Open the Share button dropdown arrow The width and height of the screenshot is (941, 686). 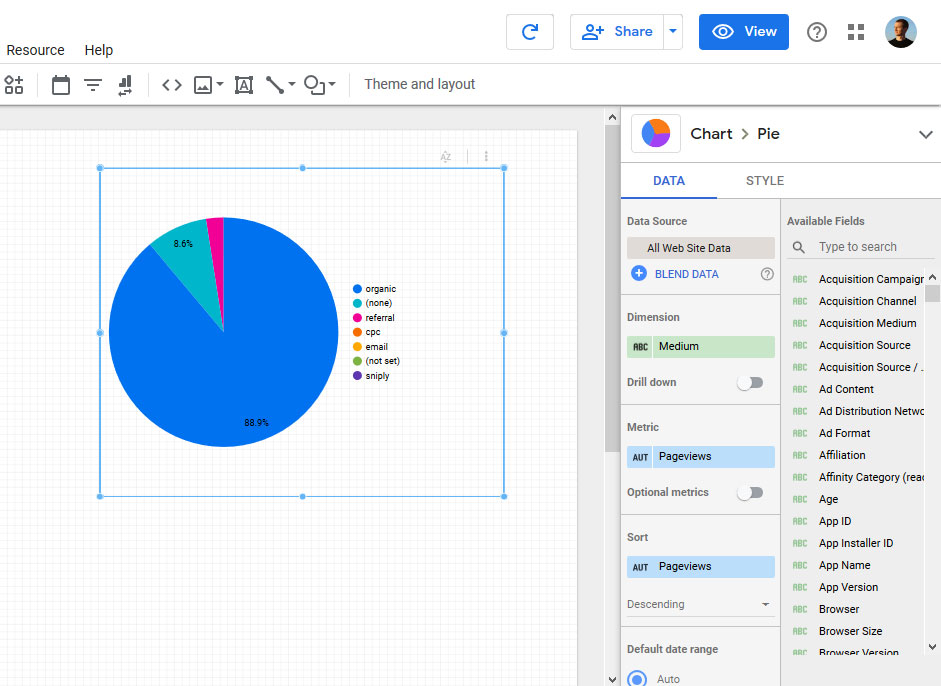pos(672,31)
